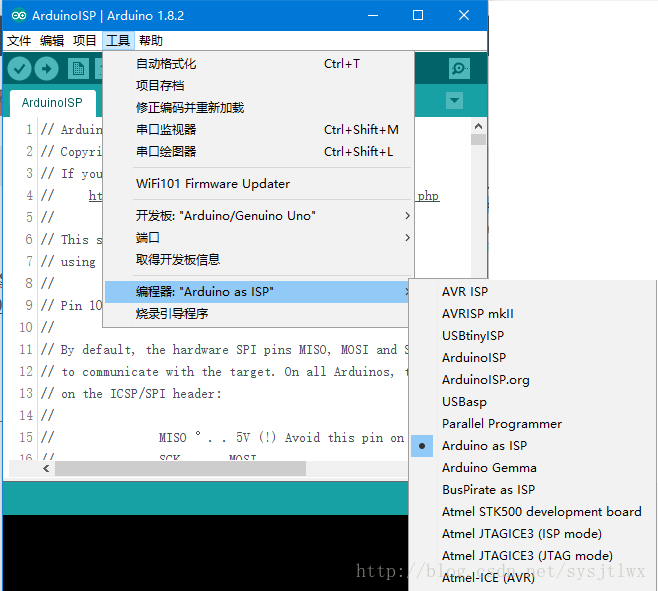Expand 编程器 Arduino as ISP submenu

coord(257,292)
